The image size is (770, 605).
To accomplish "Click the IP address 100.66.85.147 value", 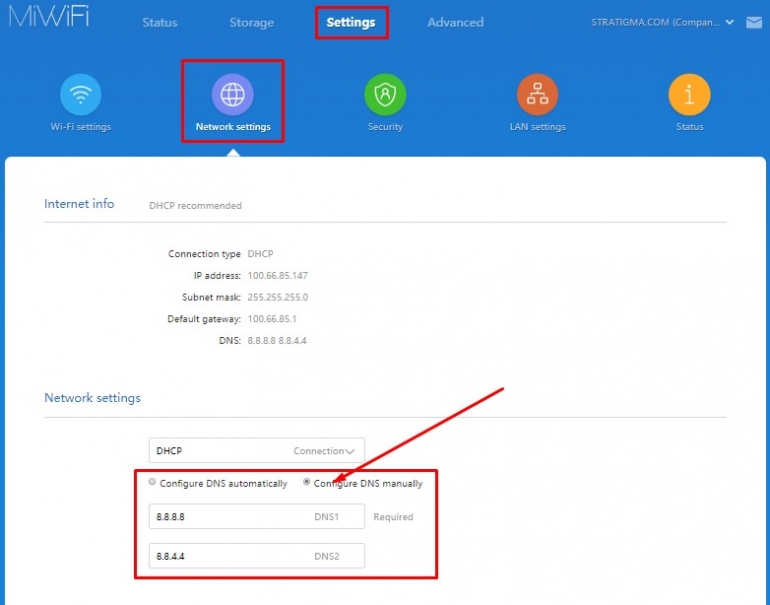I will pos(277,275).
